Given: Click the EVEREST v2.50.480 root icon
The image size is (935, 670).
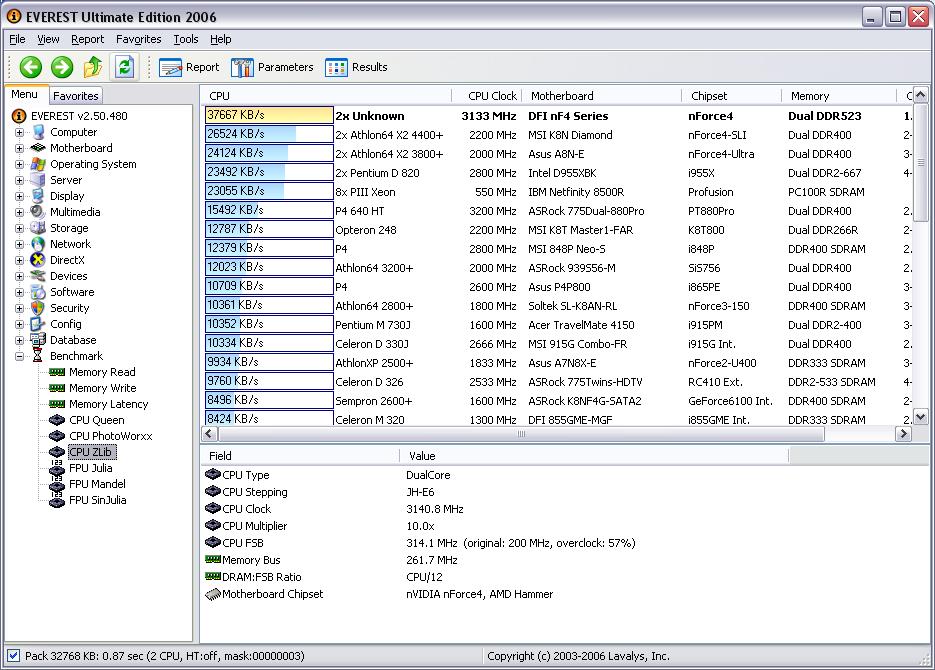Looking at the screenshot, I should tap(19, 116).
